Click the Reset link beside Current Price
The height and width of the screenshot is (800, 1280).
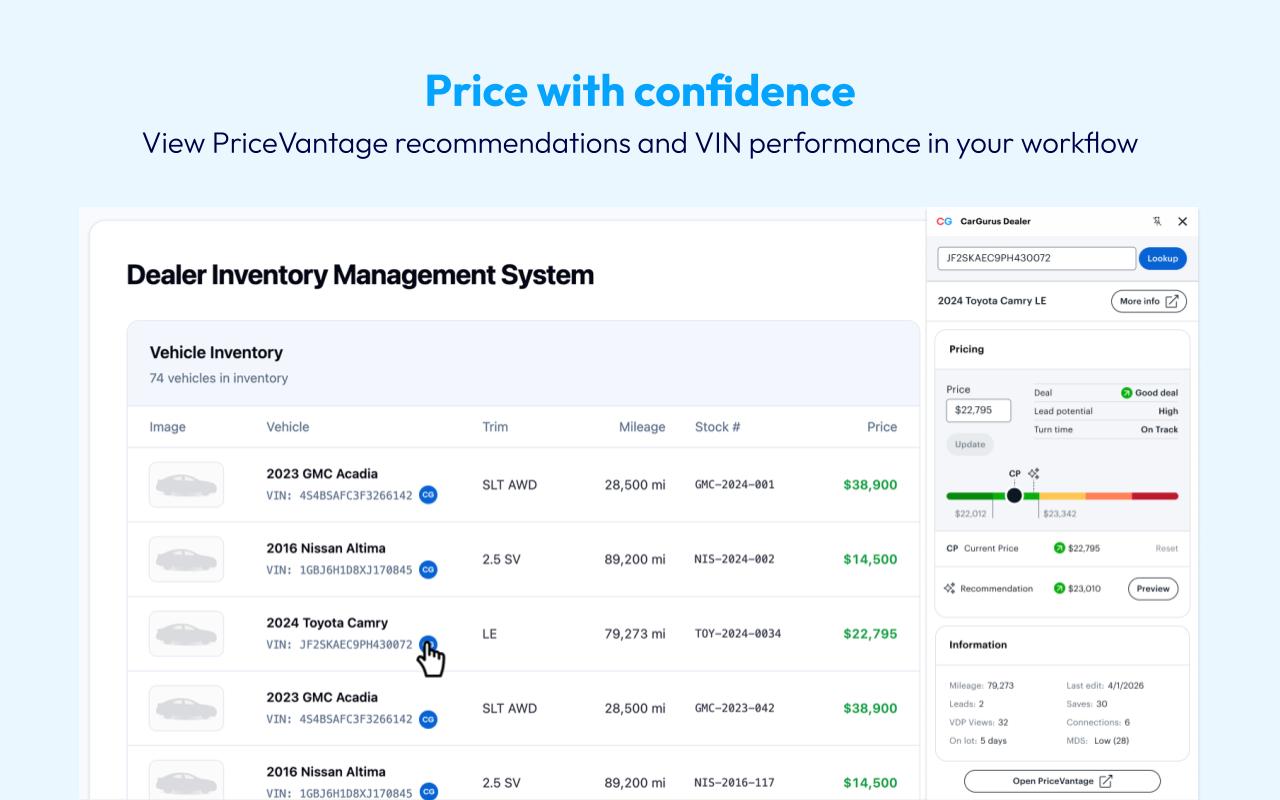tap(1166, 548)
